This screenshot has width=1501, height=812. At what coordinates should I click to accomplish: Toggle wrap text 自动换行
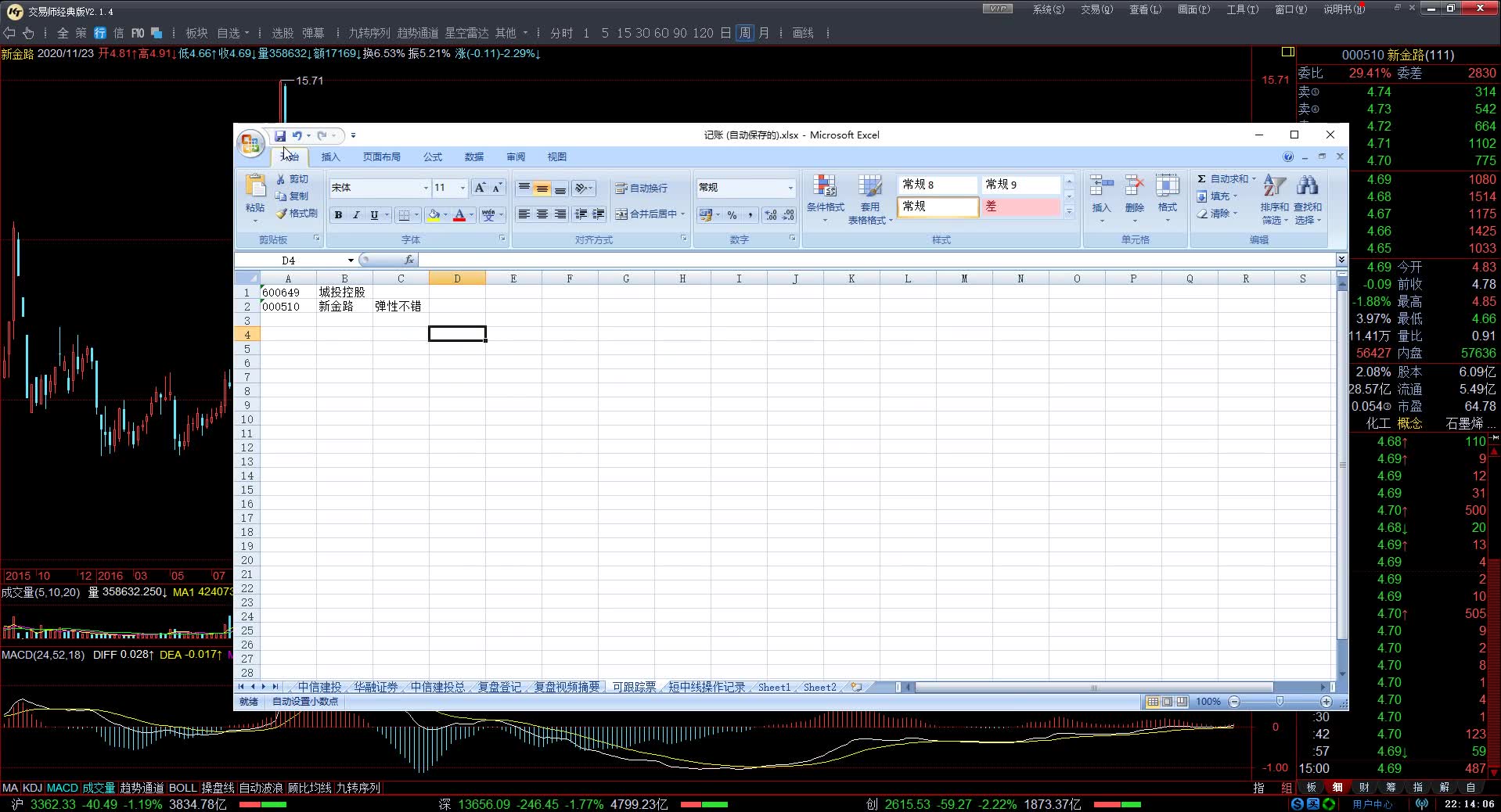[x=642, y=188]
